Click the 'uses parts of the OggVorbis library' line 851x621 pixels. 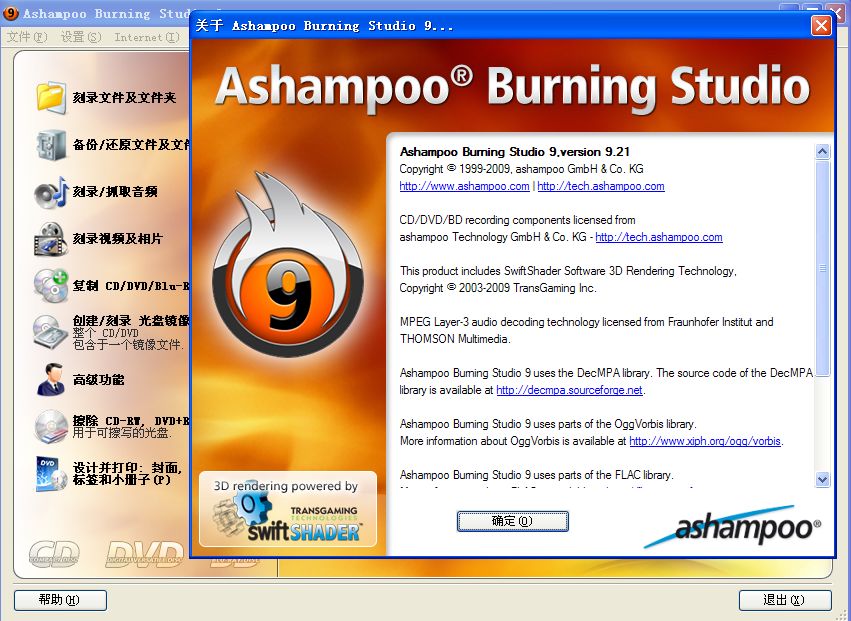[x=548, y=424]
